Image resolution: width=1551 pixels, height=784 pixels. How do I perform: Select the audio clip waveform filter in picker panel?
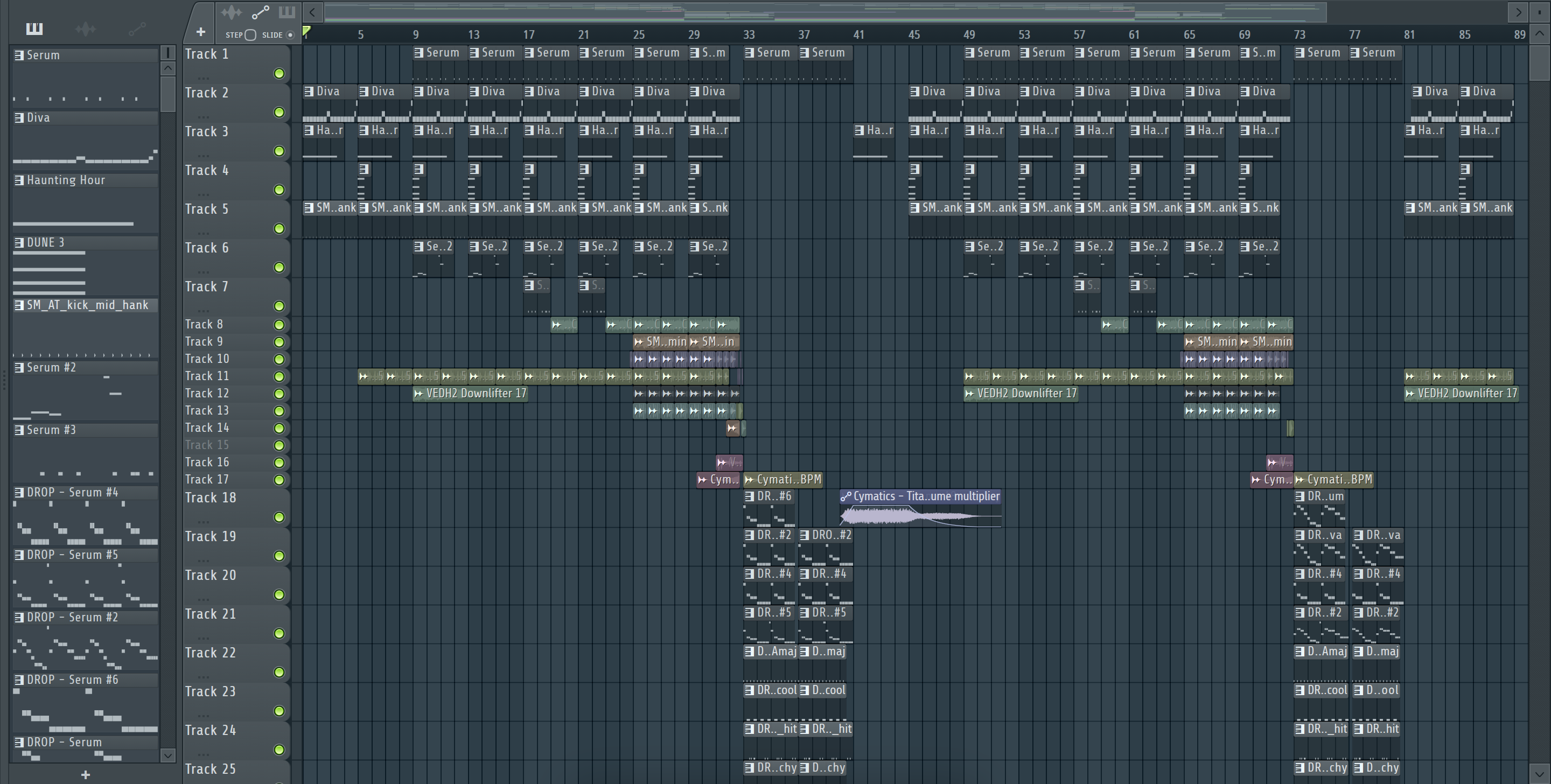tap(86, 29)
